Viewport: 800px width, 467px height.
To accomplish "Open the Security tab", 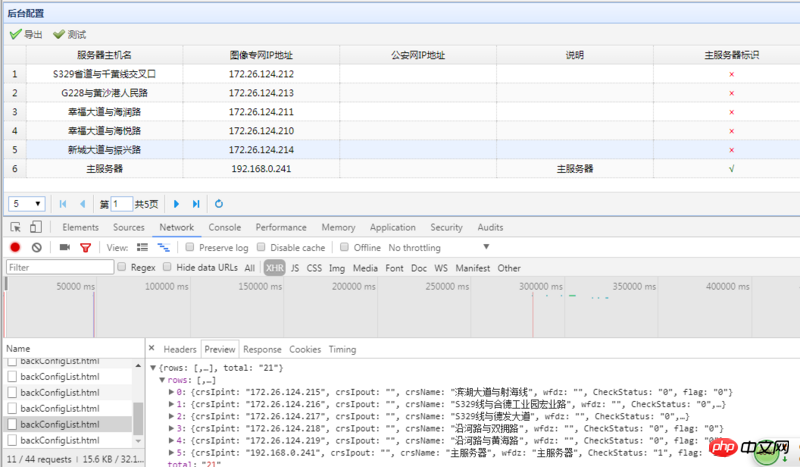I will coord(446,227).
